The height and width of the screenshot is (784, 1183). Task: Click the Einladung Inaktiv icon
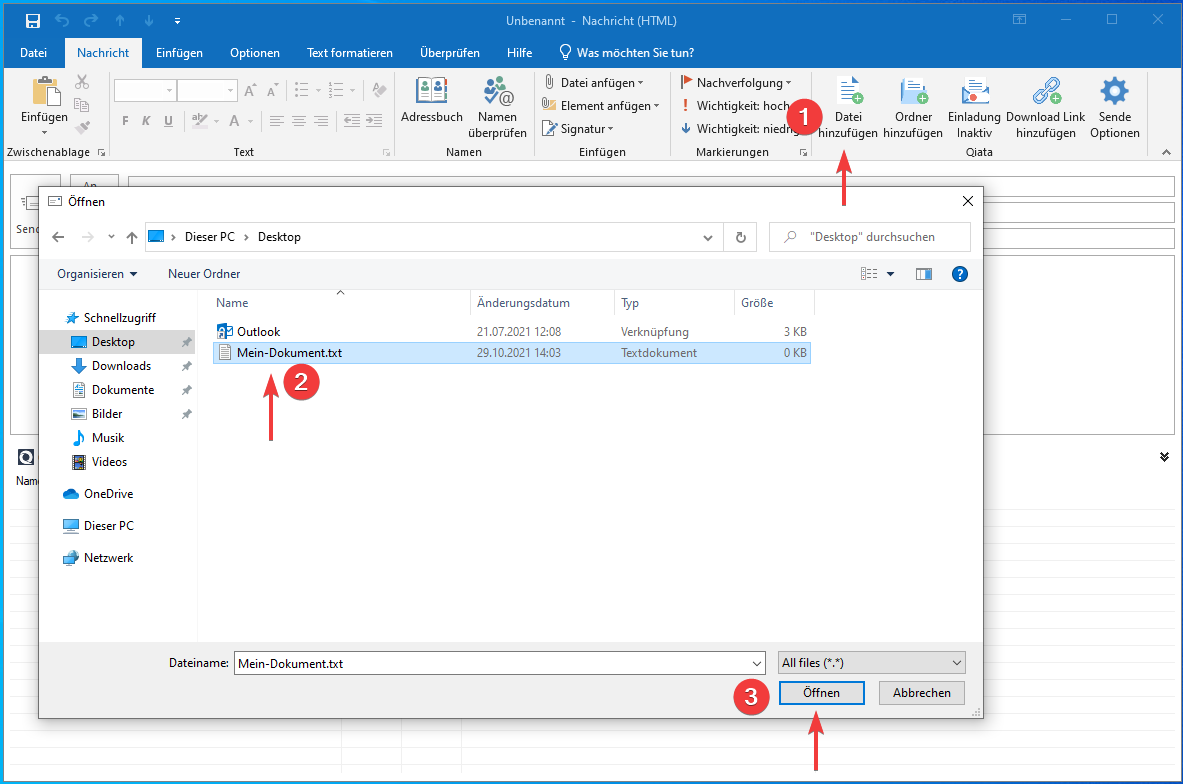(x=974, y=93)
